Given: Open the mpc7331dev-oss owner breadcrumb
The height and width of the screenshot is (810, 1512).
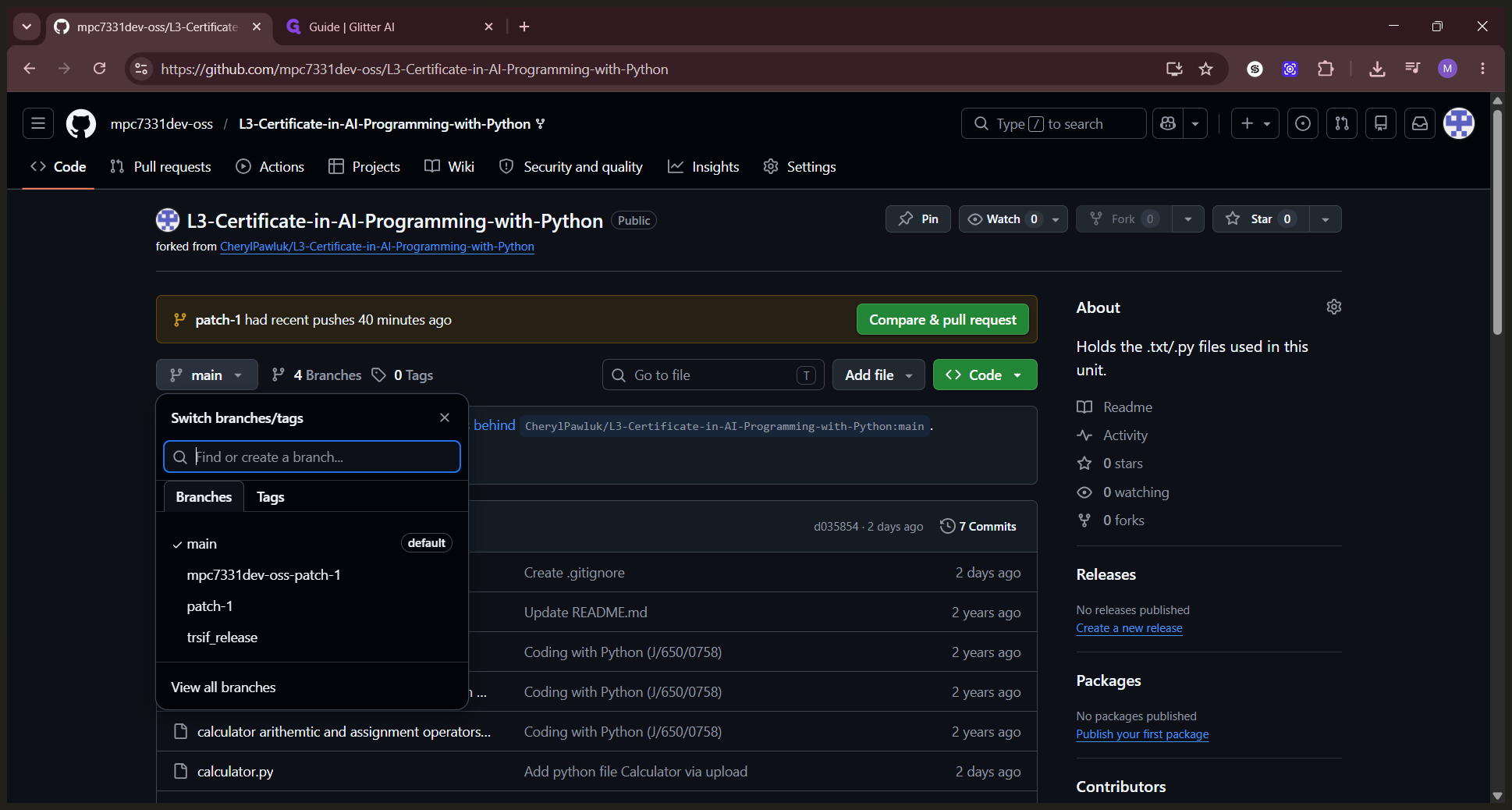Looking at the screenshot, I should point(161,123).
